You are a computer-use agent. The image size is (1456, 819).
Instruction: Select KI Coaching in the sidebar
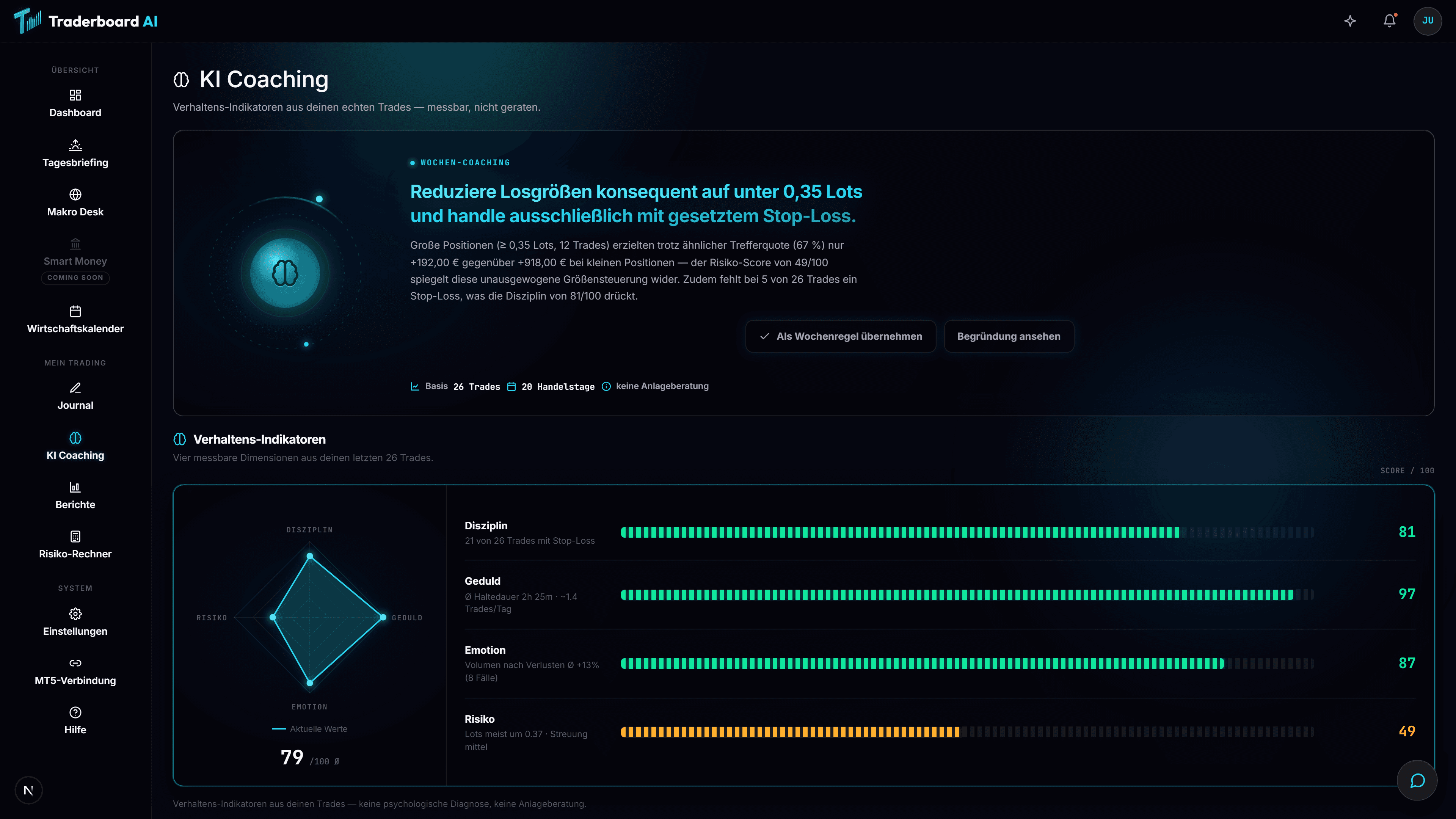tap(75, 446)
